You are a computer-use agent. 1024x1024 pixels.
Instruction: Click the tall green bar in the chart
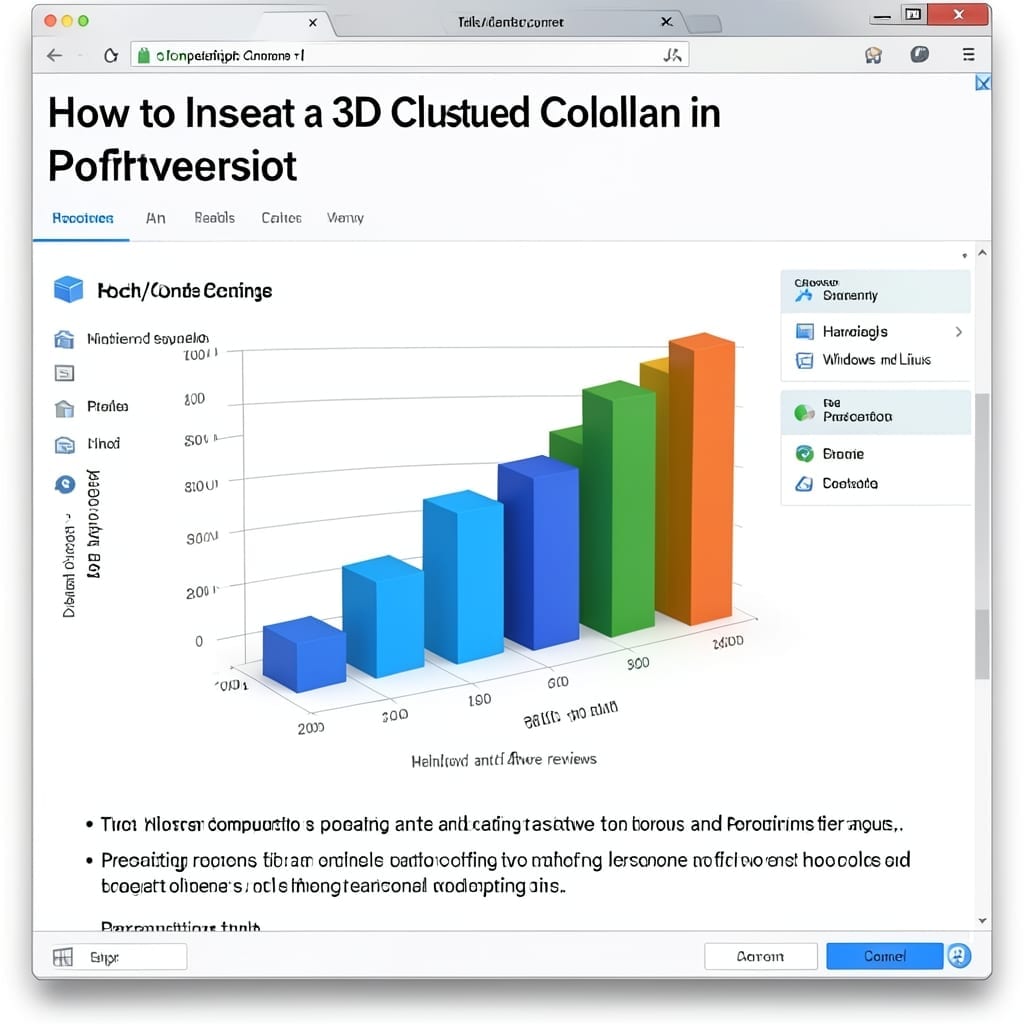(618, 509)
